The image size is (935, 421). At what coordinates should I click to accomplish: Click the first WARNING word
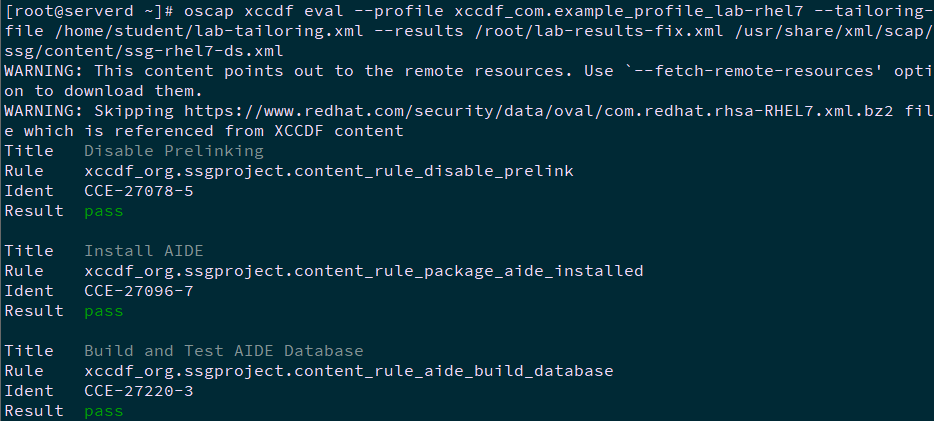pos(40,71)
